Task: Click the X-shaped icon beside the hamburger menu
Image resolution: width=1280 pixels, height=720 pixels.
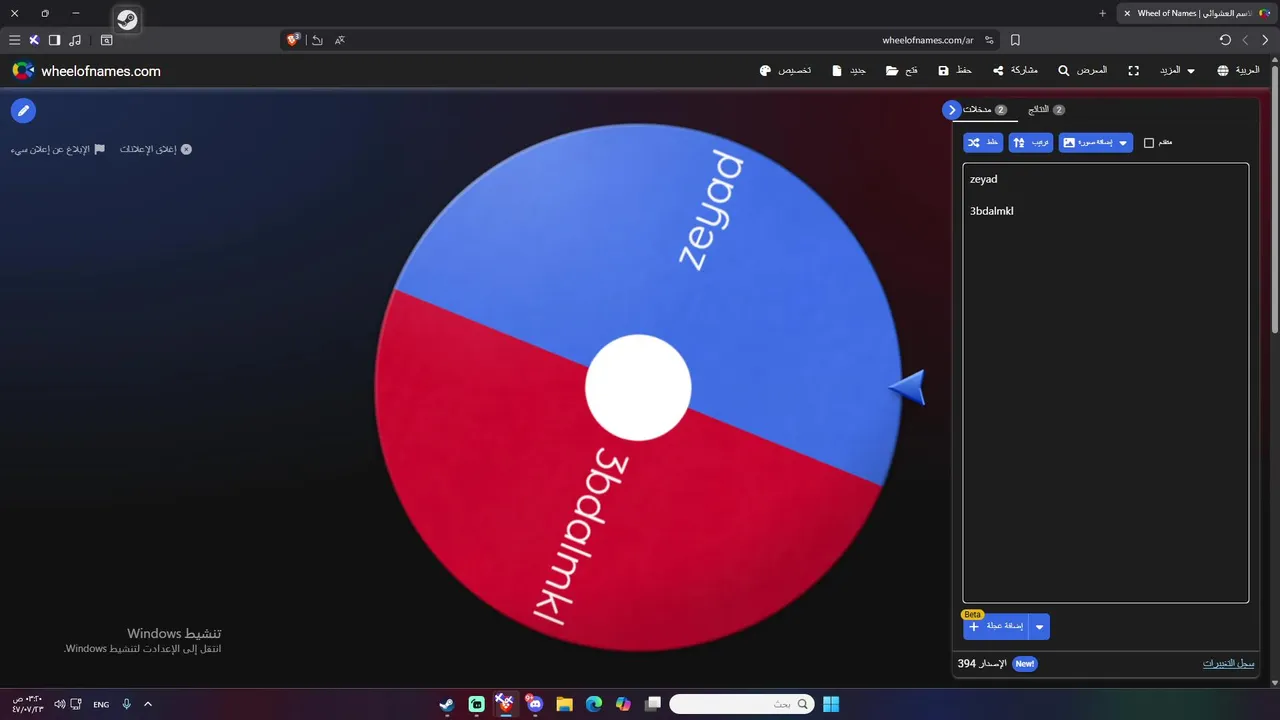Action: 34,40
